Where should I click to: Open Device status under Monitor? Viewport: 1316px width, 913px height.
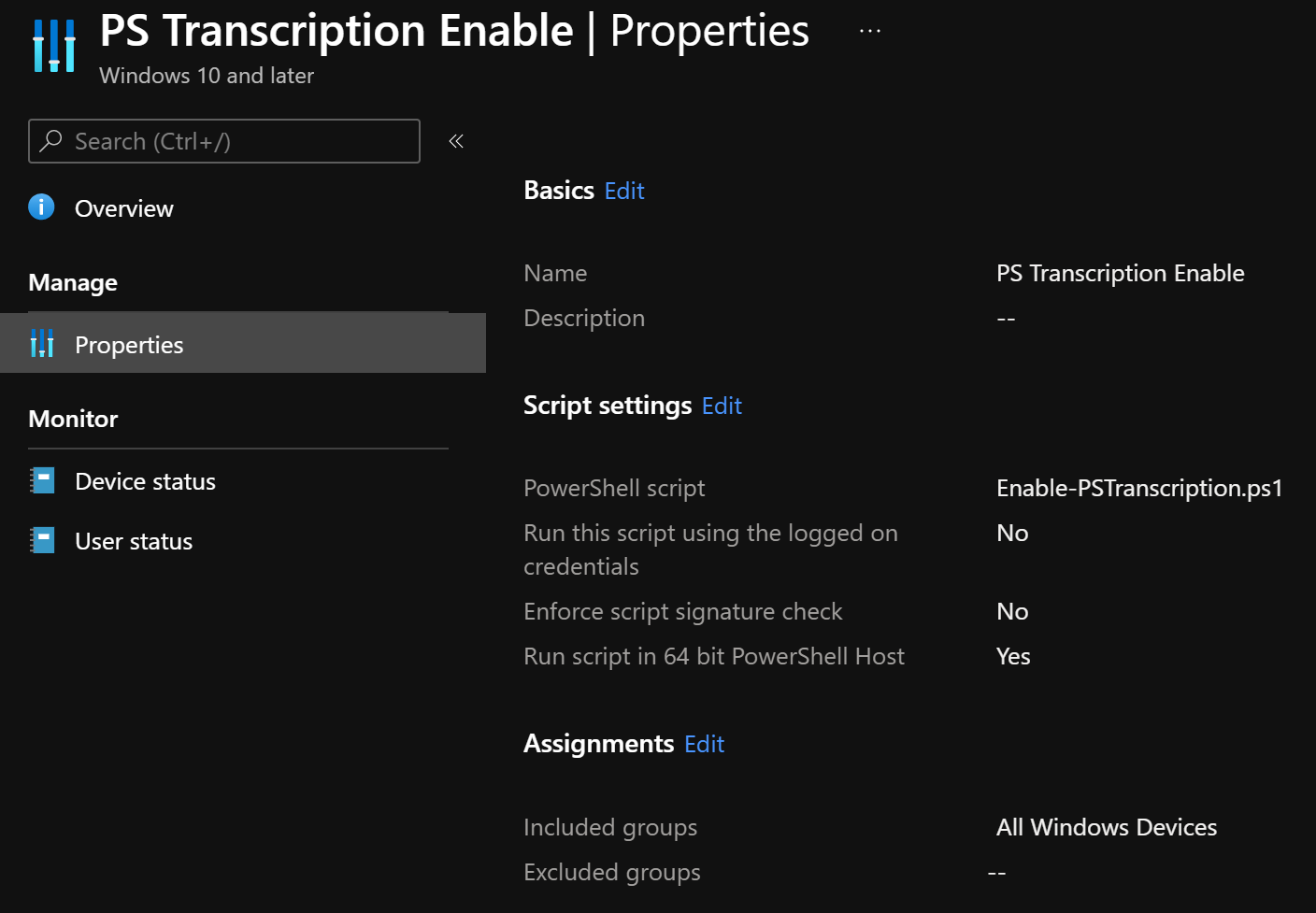coord(145,481)
